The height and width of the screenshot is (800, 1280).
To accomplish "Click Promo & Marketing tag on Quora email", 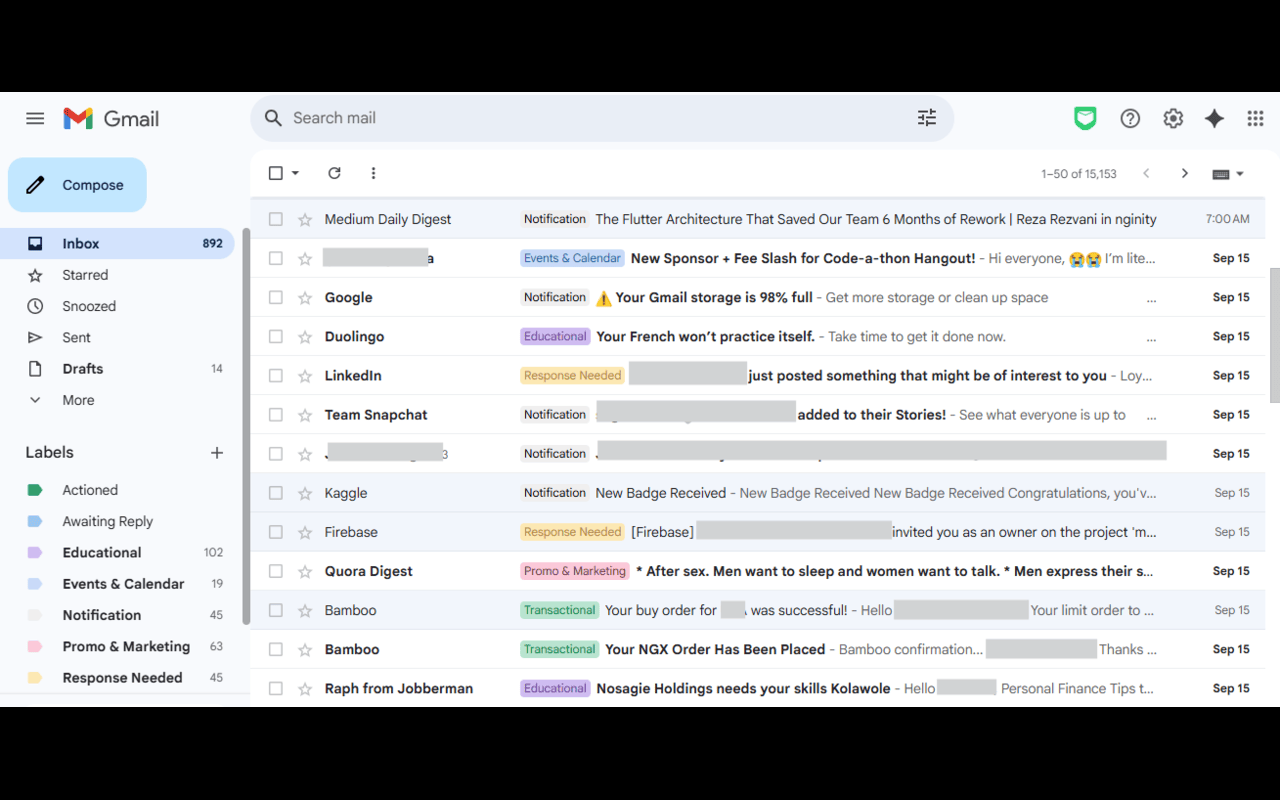I will (575, 571).
